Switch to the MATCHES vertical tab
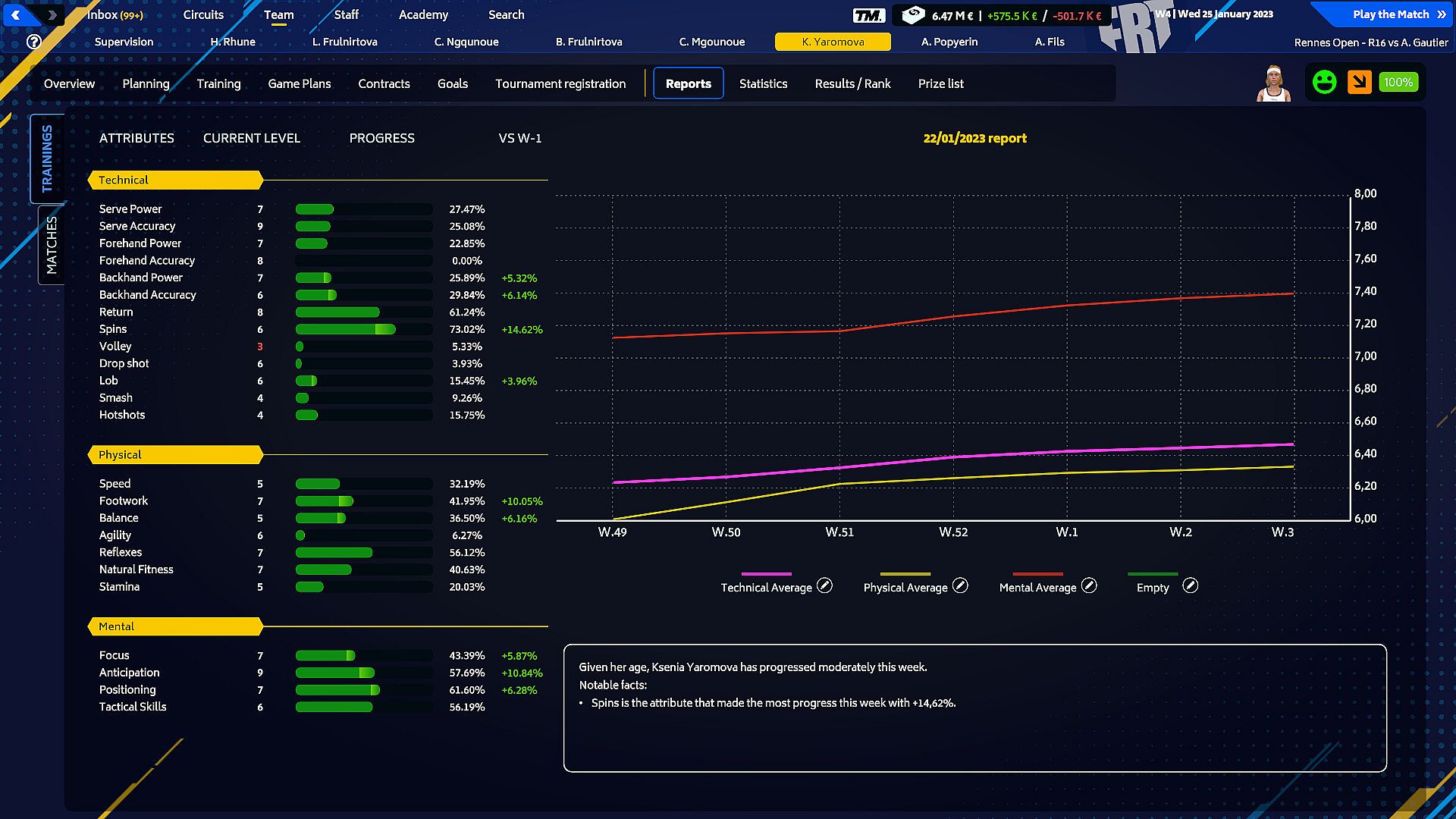1456x819 pixels. point(51,245)
